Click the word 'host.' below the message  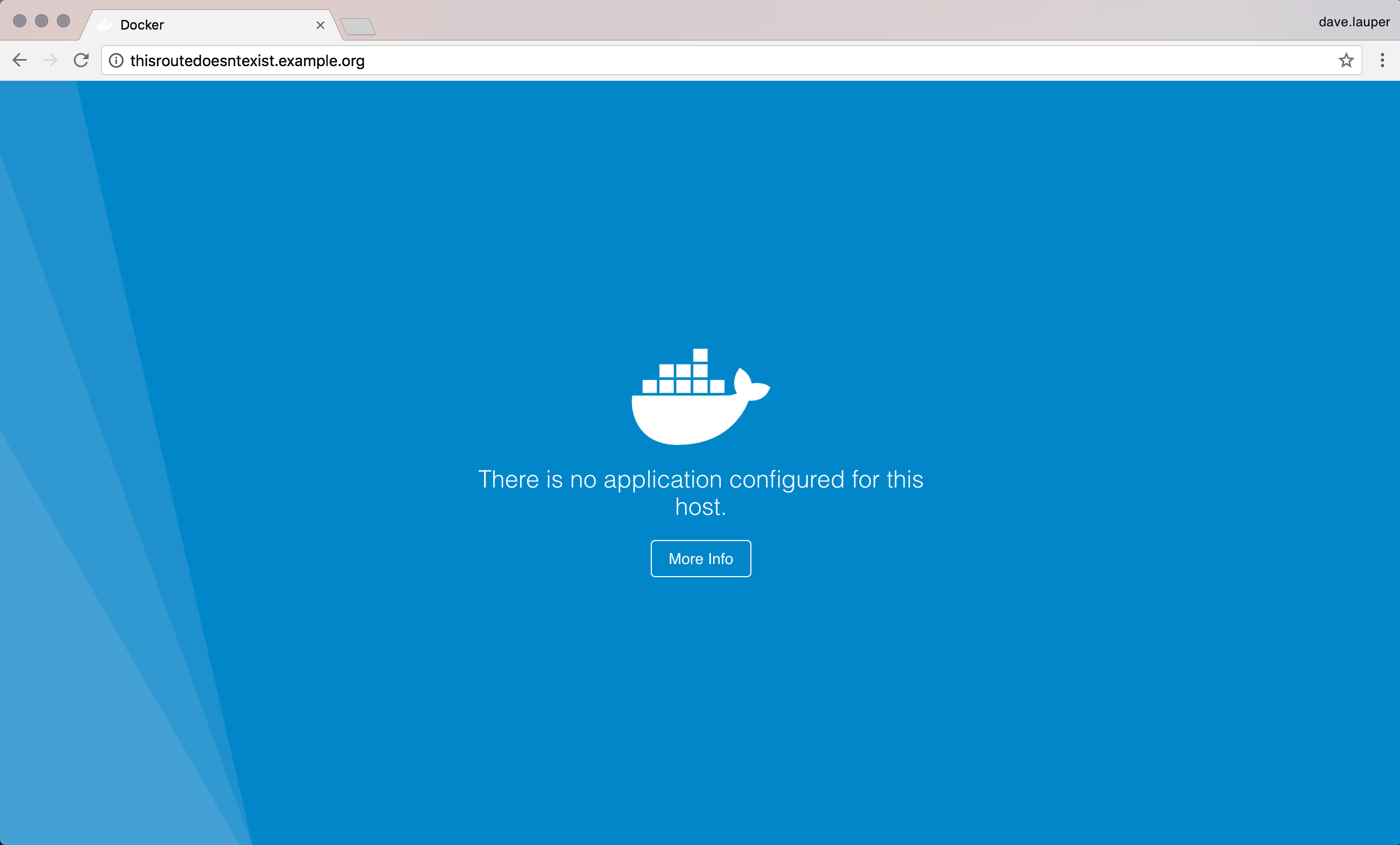[700, 507]
